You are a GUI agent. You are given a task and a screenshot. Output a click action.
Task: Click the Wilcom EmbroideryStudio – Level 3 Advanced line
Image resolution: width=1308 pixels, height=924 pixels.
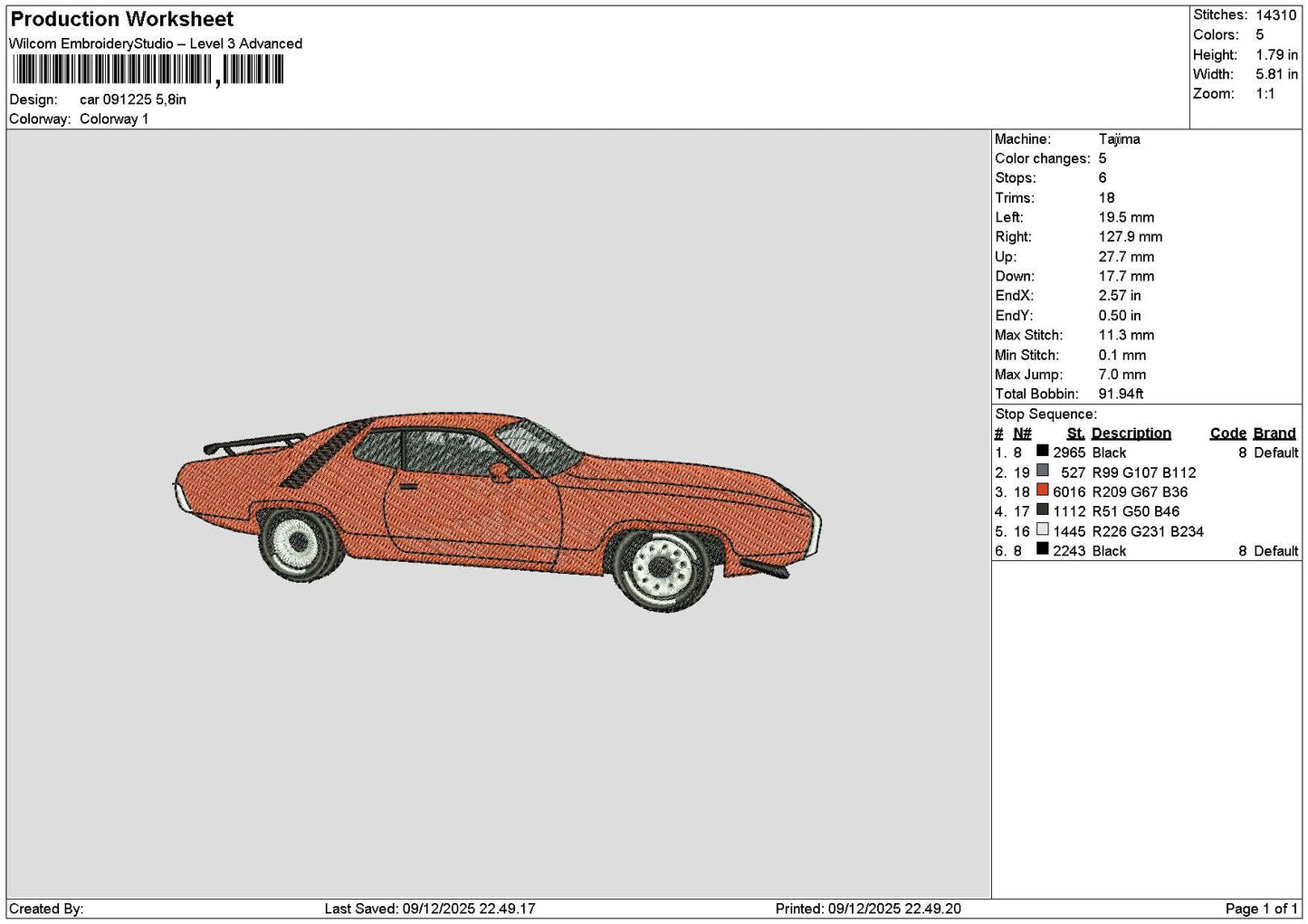click(156, 43)
